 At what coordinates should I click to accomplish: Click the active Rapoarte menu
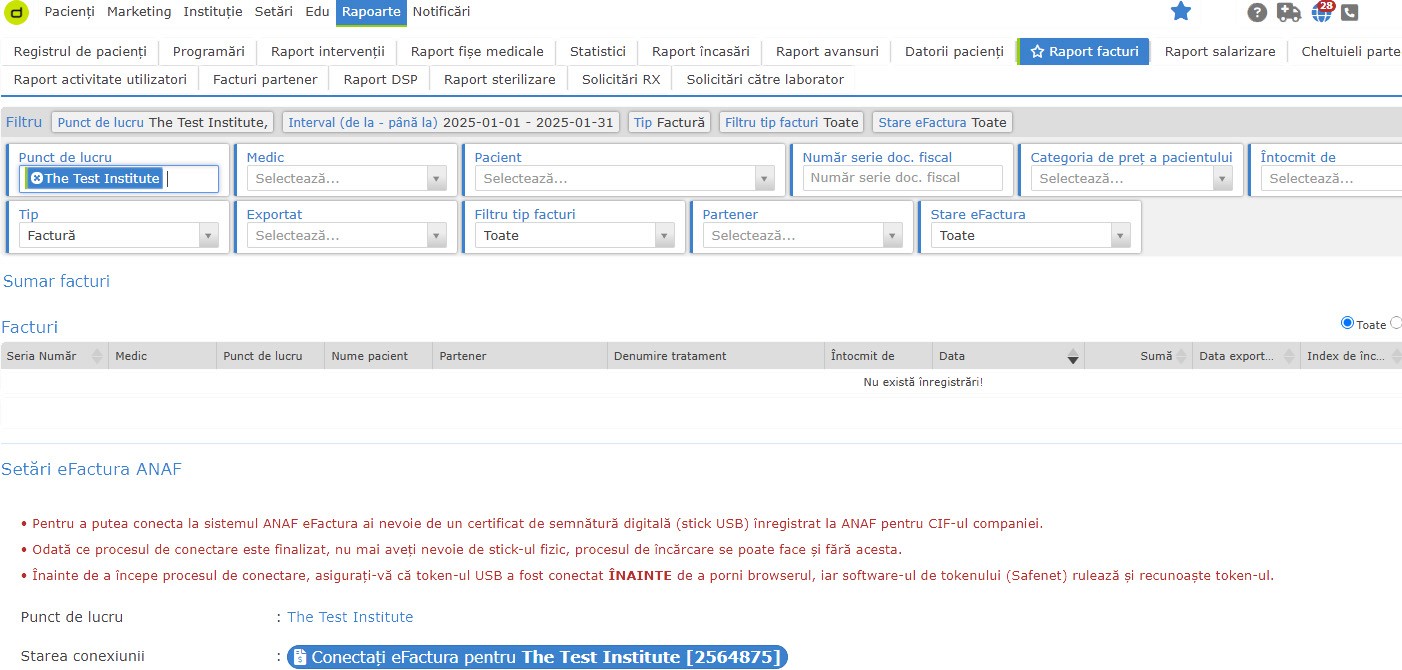coord(371,12)
